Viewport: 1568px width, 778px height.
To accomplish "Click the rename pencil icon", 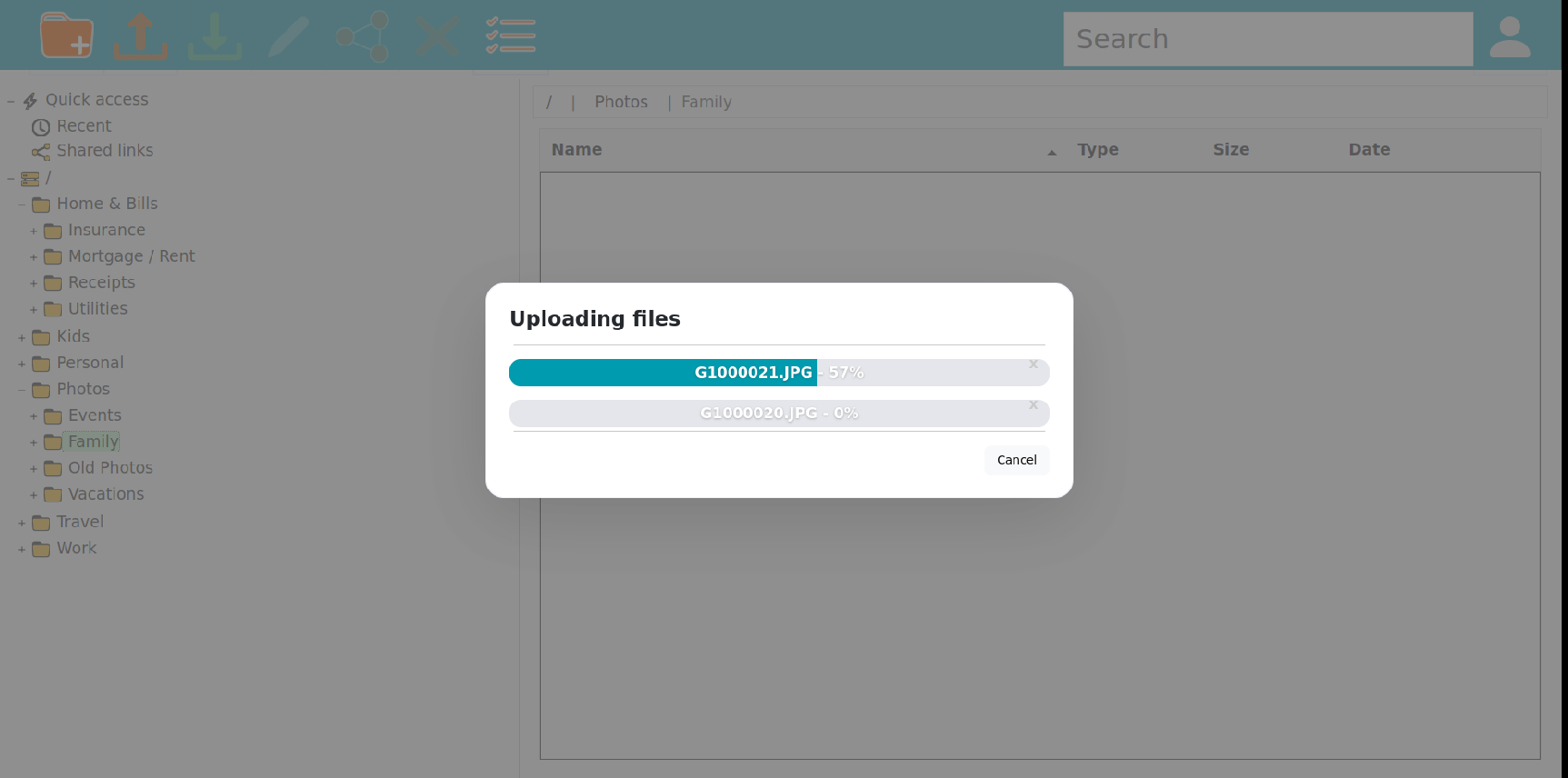I will 289,36.
